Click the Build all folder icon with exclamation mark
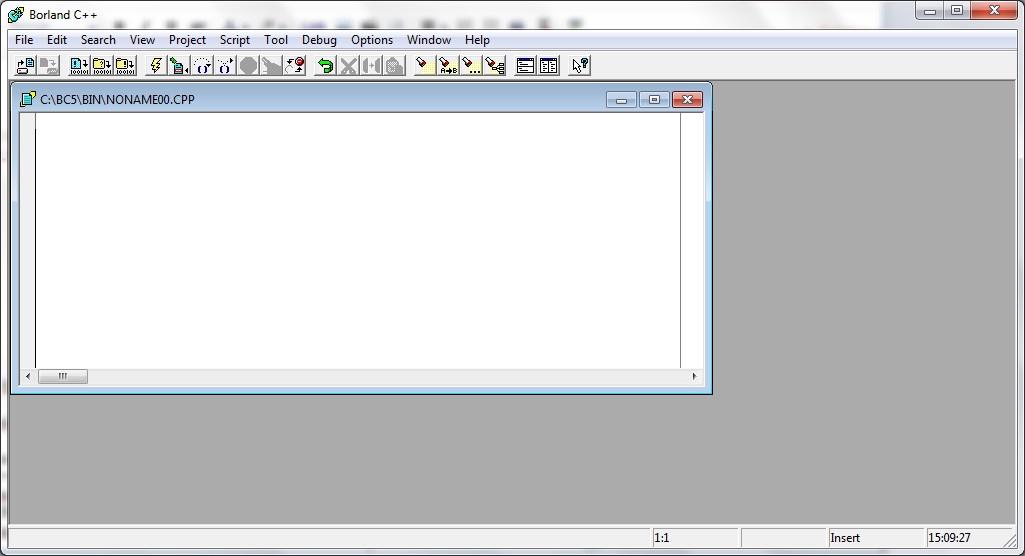The width and height of the screenshot is (1025, 556). [126, 65]
